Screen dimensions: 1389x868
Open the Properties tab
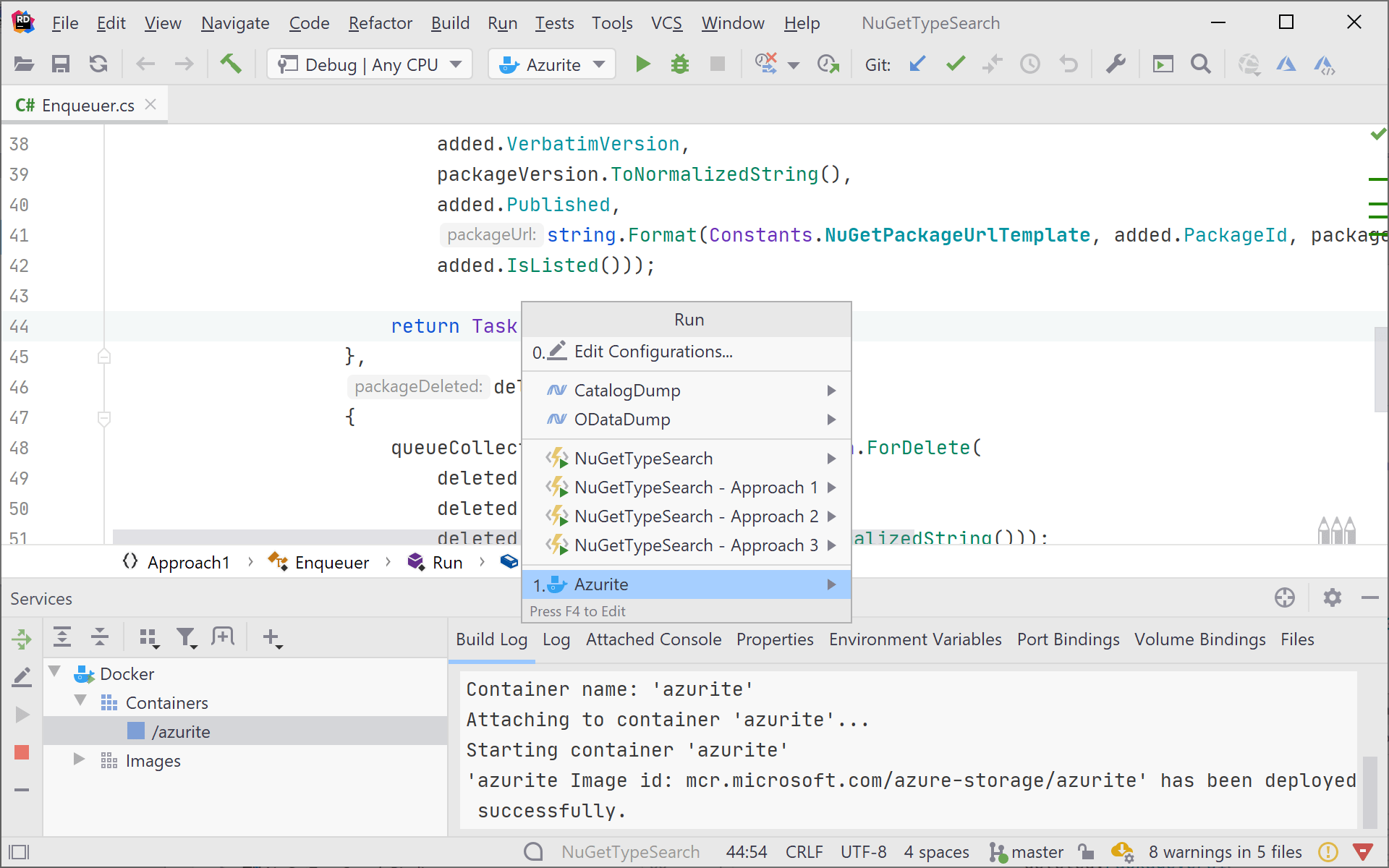click(x=775, y=639)
